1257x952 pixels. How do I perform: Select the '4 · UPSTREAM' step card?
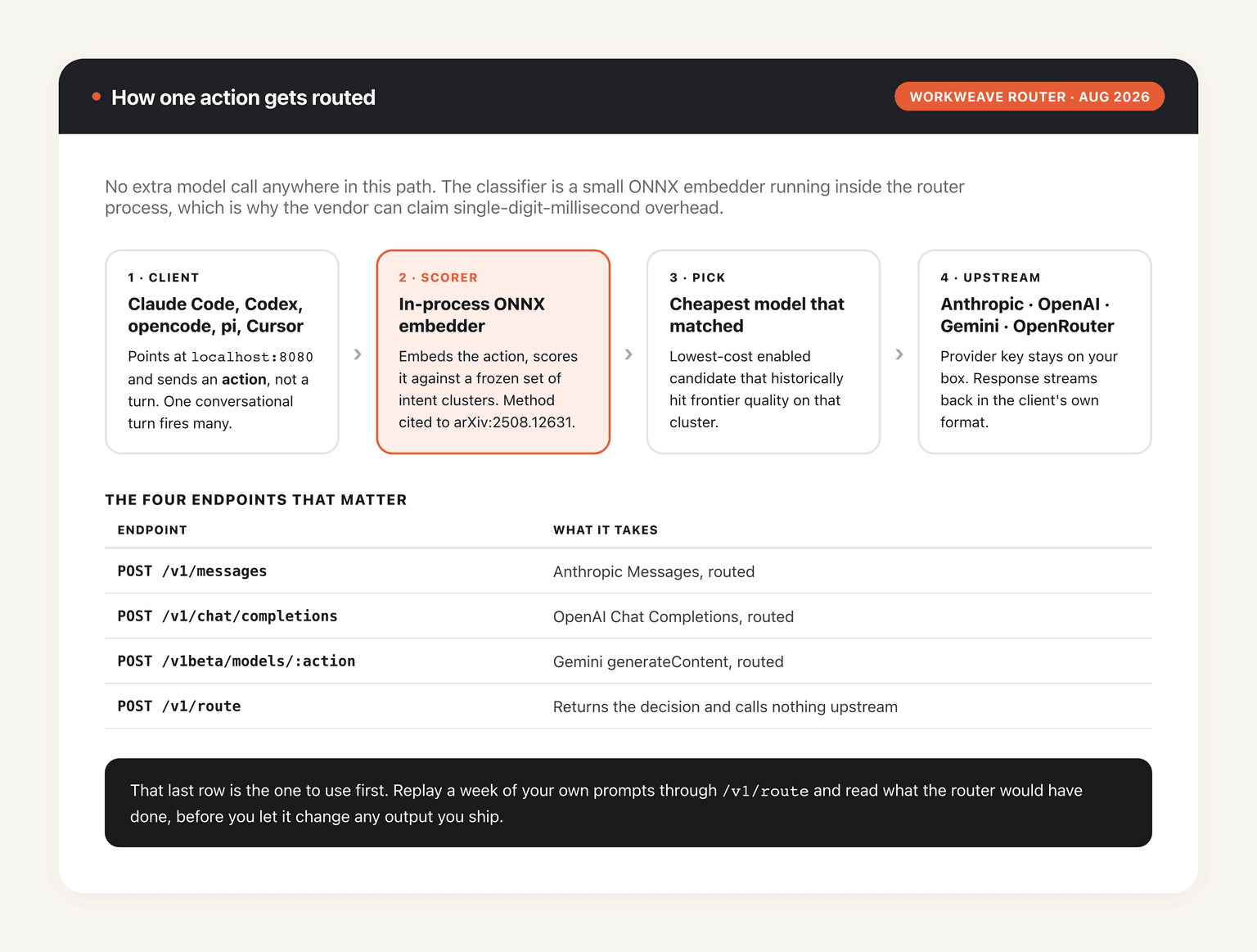(x=1034, y=352)
